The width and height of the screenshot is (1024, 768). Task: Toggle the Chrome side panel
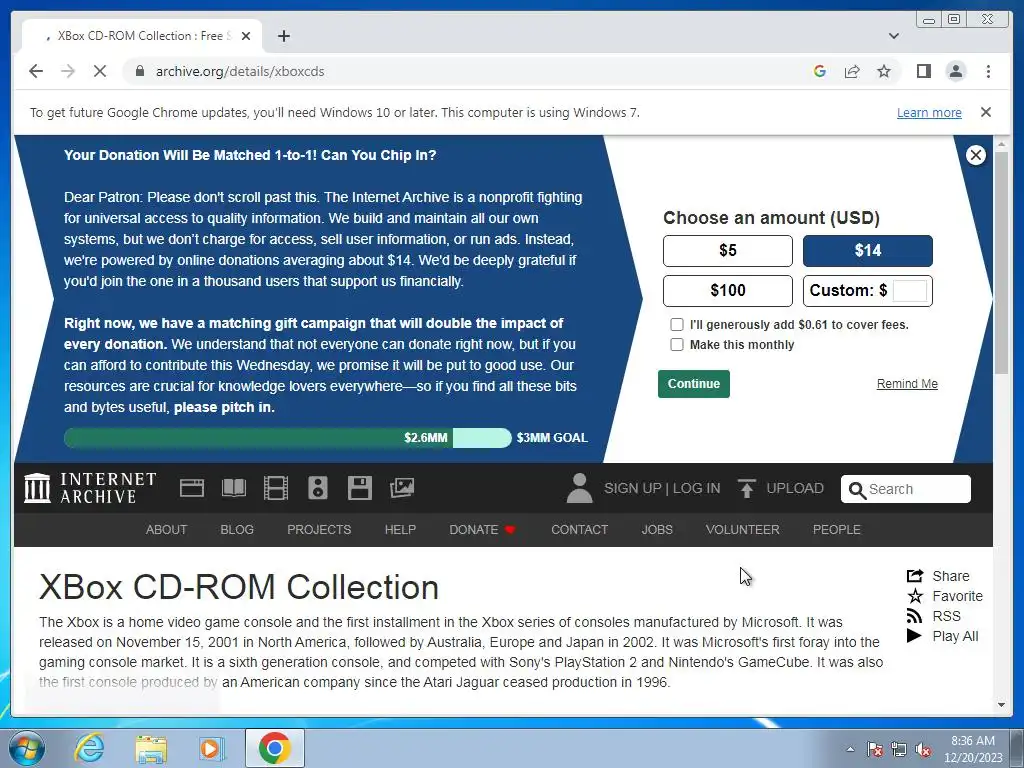tap(923, 71)
